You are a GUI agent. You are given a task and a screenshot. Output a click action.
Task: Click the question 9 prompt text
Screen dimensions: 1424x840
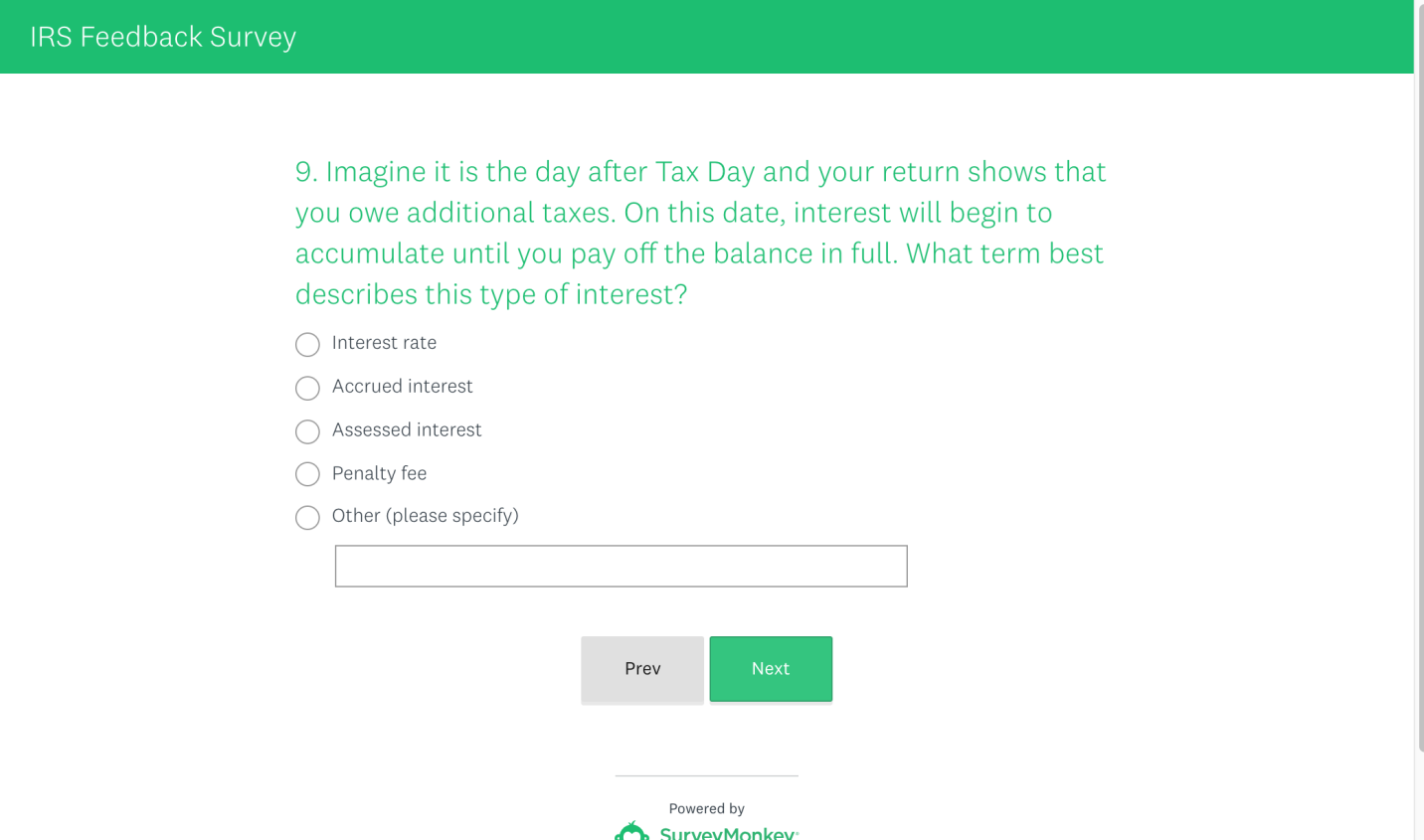tap(700, 233)
